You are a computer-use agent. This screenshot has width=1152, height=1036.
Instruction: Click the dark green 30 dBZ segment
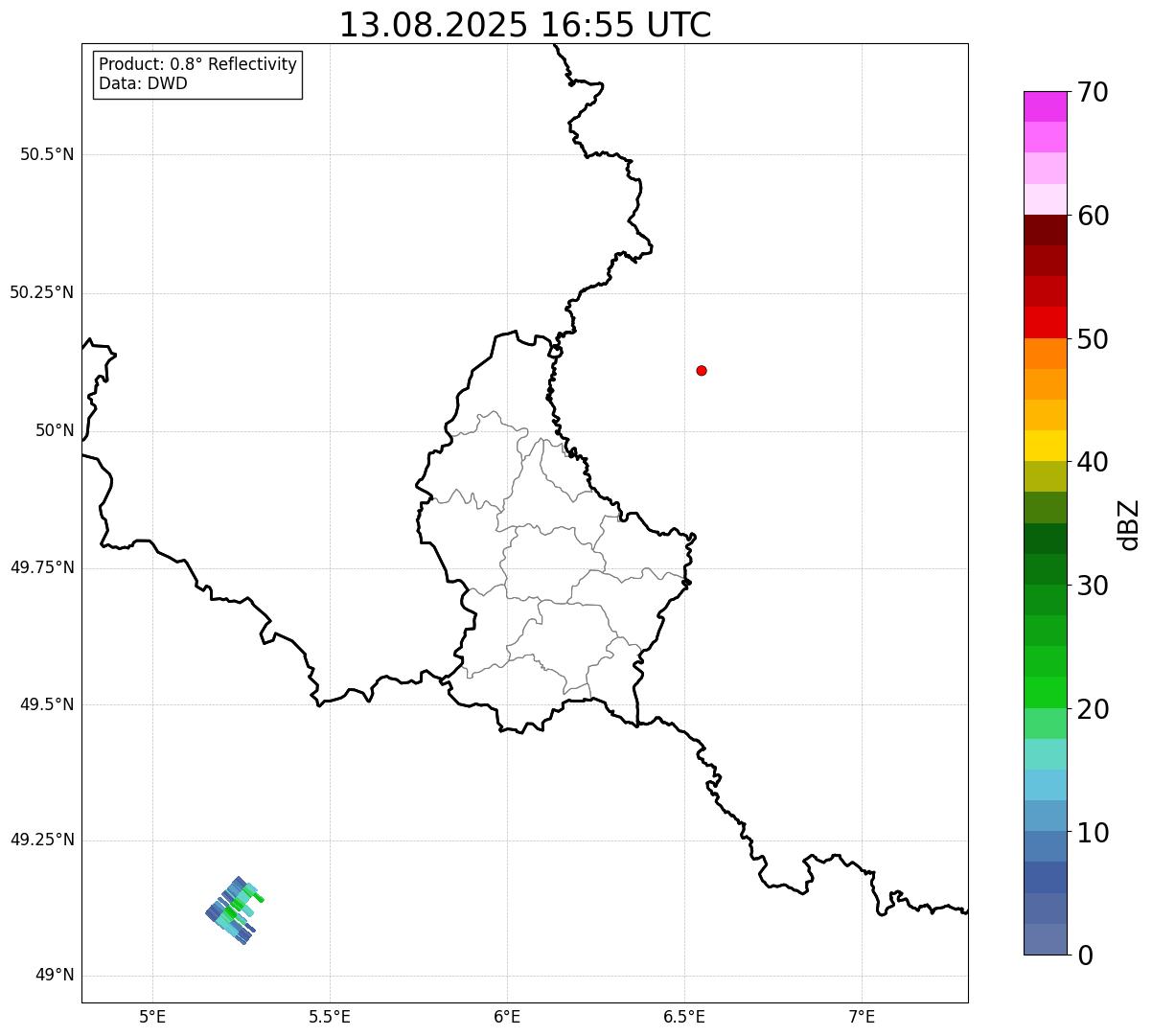point(1045,569)
